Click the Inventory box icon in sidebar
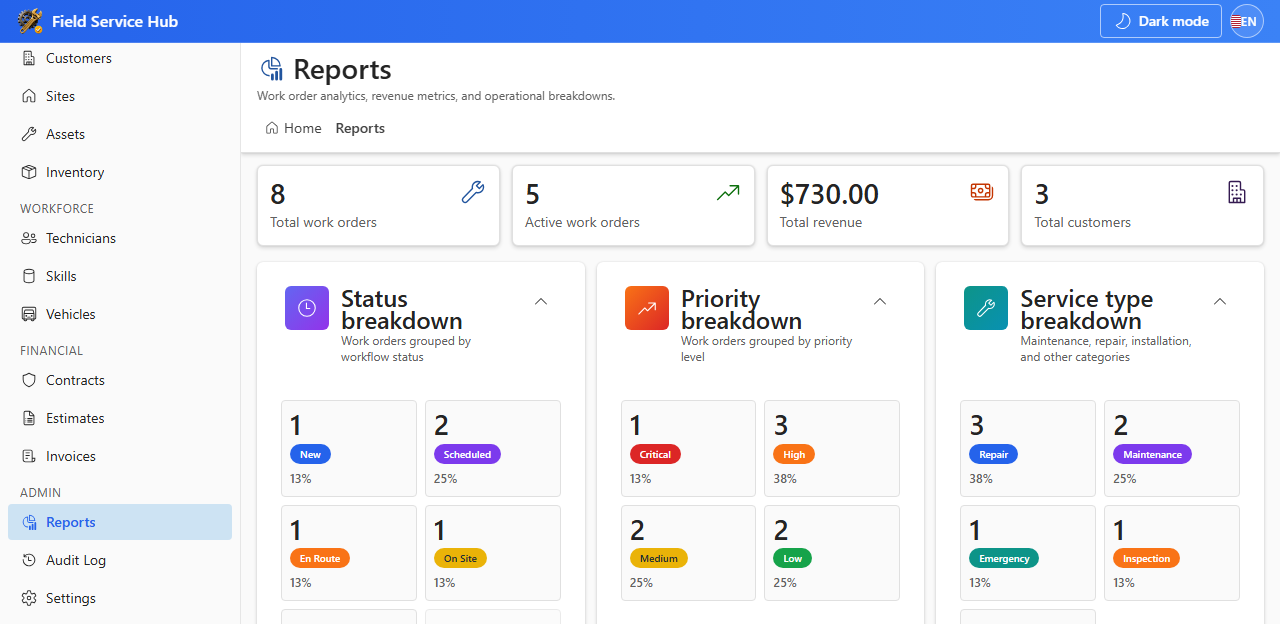Screen dimensions: 1280x624 [29, 172]
